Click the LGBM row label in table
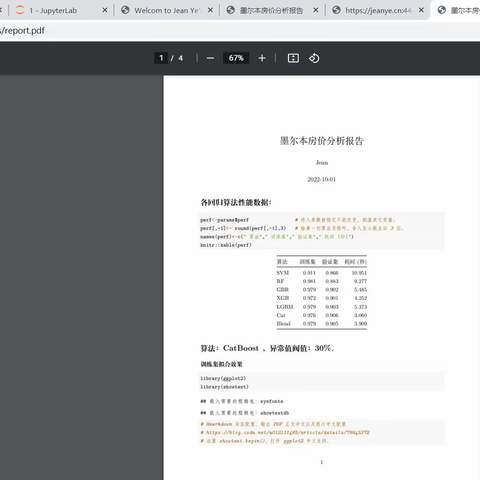Viewport: 480px width, 480px height. click(x=285, y=307)
